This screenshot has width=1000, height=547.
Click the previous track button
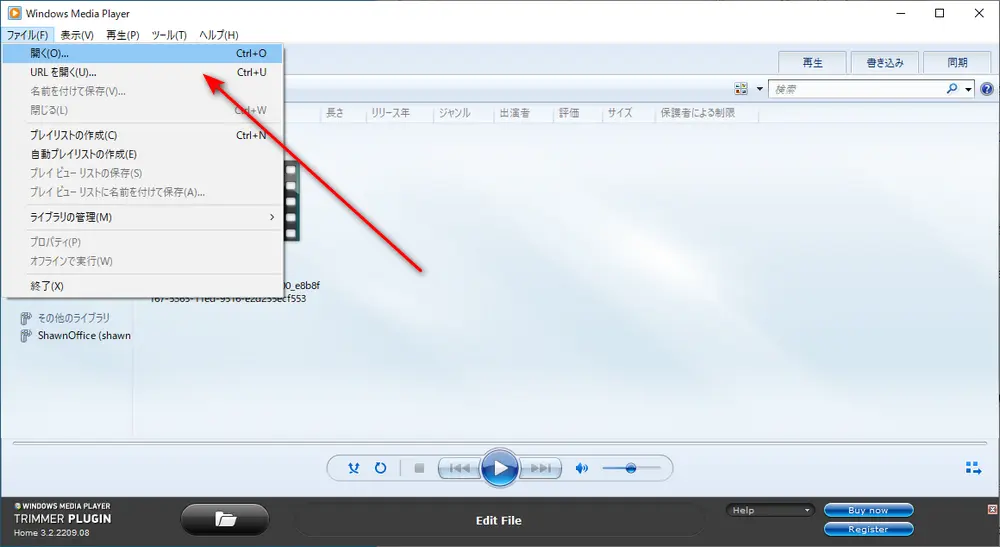[459, 469]
